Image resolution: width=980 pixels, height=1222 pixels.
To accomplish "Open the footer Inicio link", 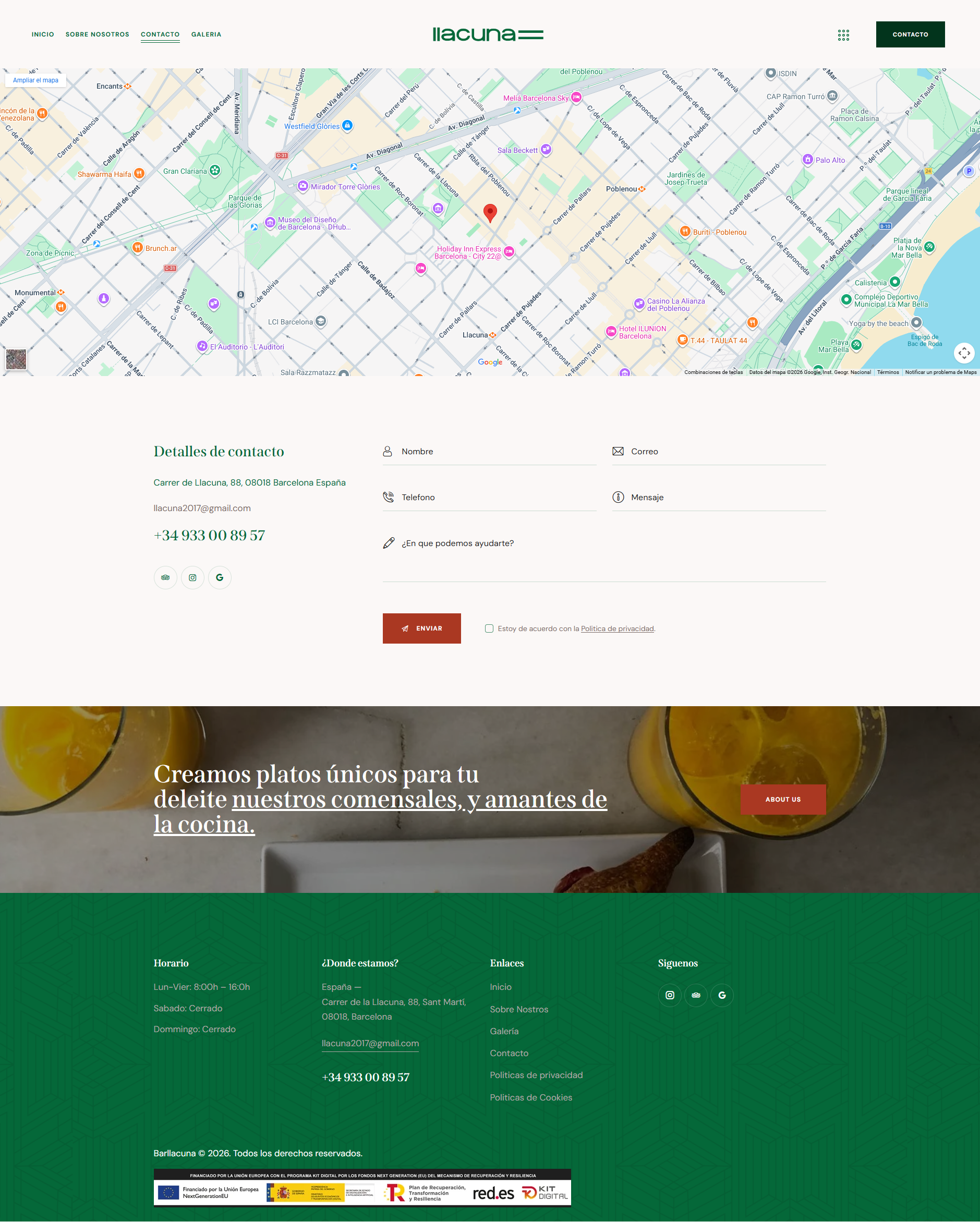I will click(x=501, y=987).
